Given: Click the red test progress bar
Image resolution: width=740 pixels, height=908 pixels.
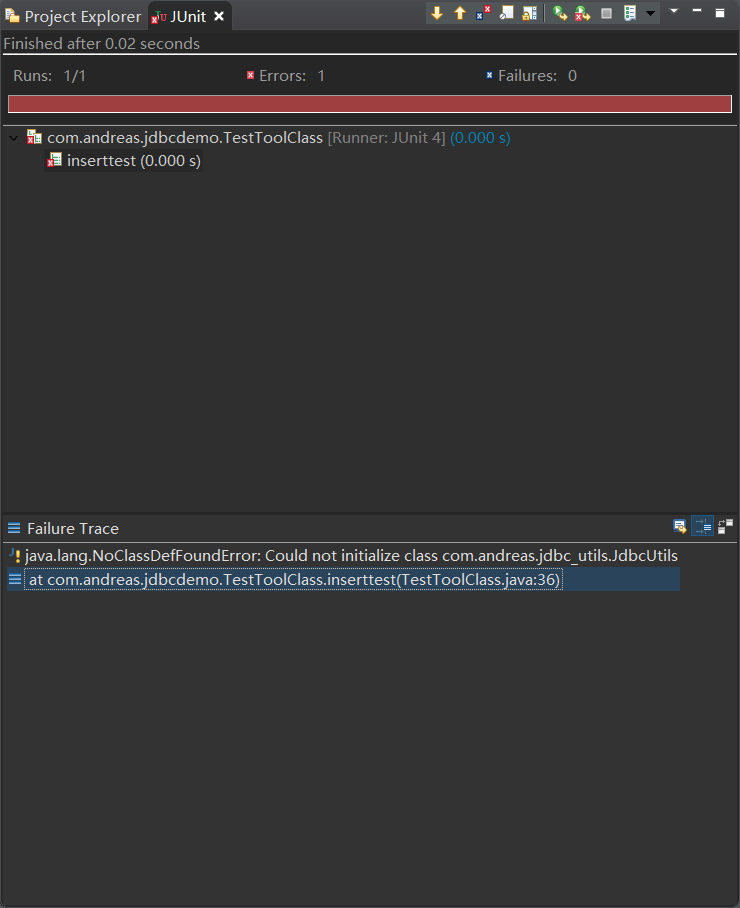Looking at the screenshot, I should [370, 104].
